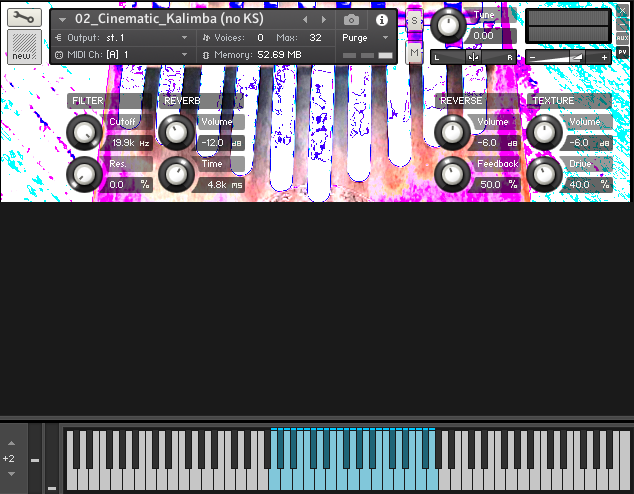Viewport: 634px width, 494px height.
Task: Open instrument edit mode with wrench icon
Action: point(24,17)
